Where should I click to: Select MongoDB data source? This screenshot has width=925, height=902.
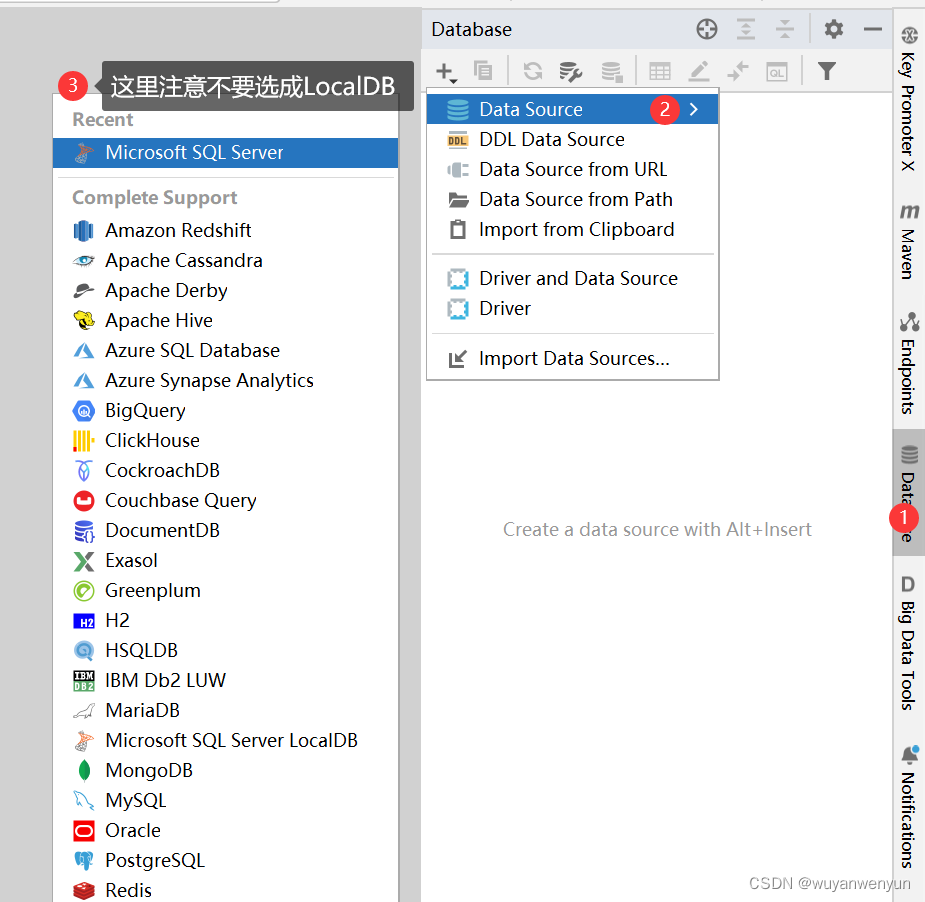225,771
